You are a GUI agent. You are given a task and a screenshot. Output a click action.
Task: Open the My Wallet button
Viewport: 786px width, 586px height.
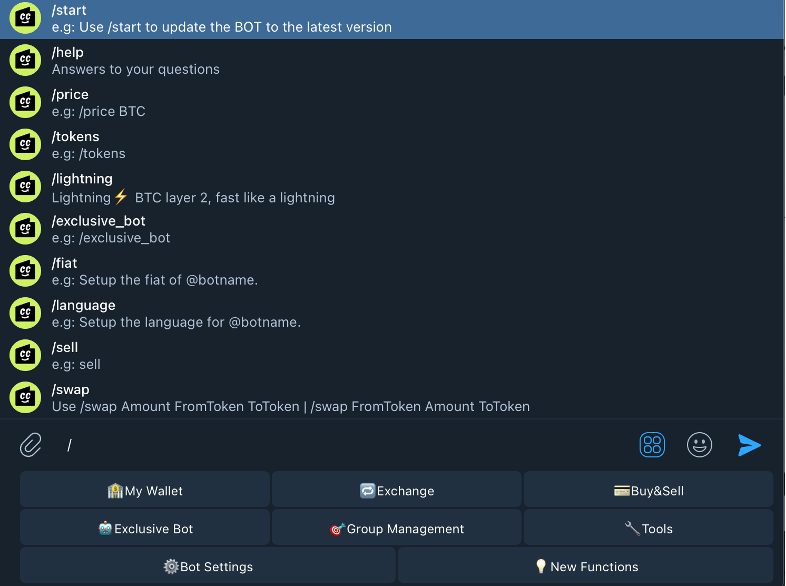[x=145, y=491]
